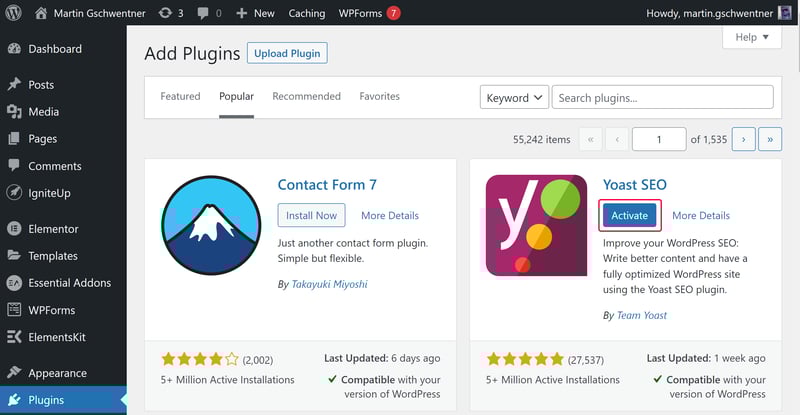Screen dimensions: 800x415
Task: Expand the Help panel
Action: [x=752, y=37]
